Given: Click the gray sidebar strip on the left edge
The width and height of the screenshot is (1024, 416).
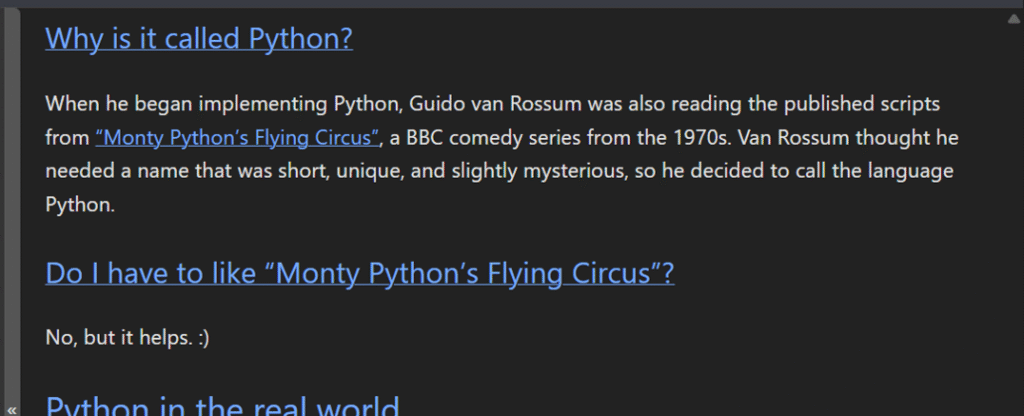Looking at the screenshot, I should [12, 200].
